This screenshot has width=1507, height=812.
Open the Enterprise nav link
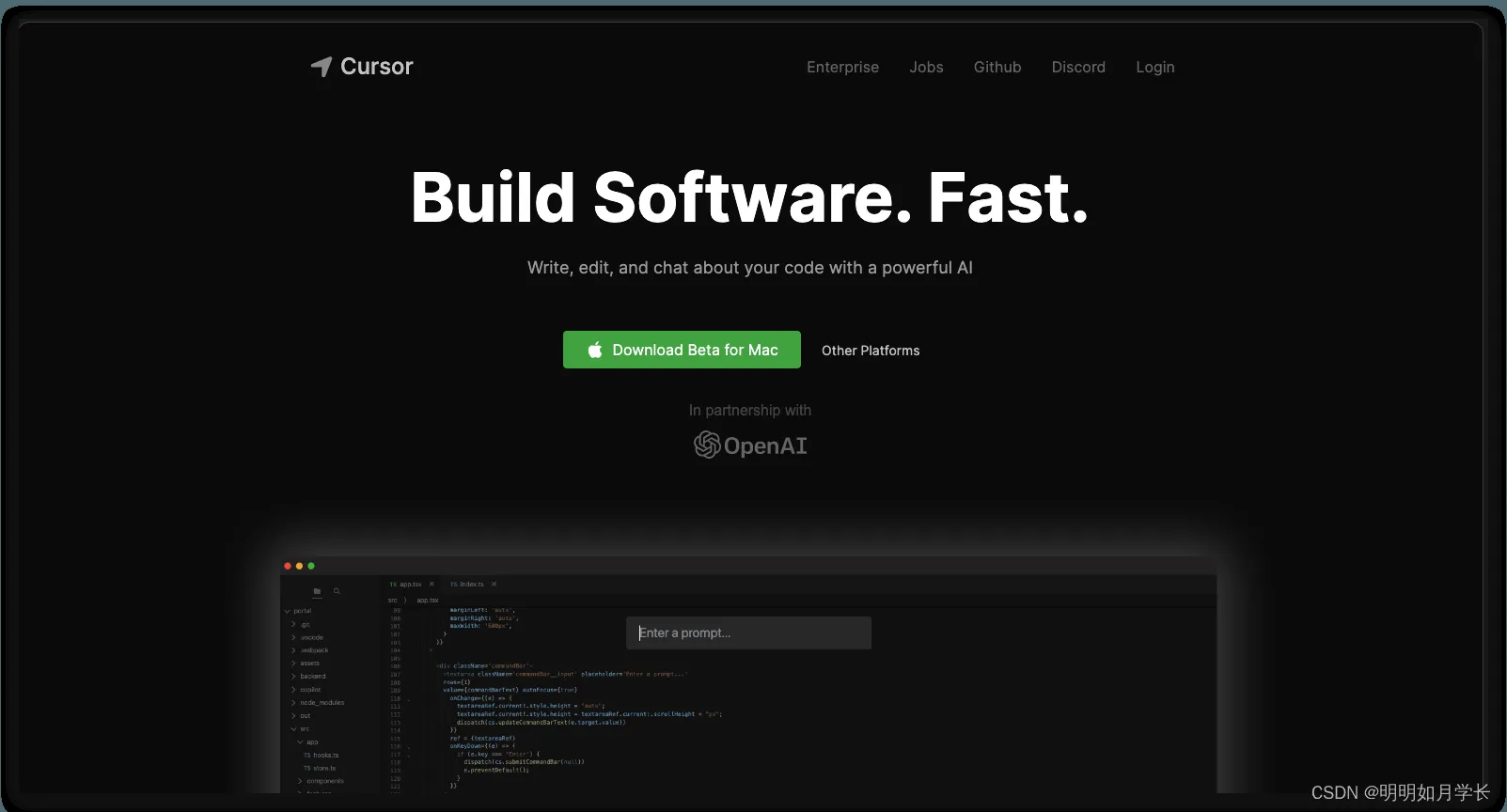point(842,67)
